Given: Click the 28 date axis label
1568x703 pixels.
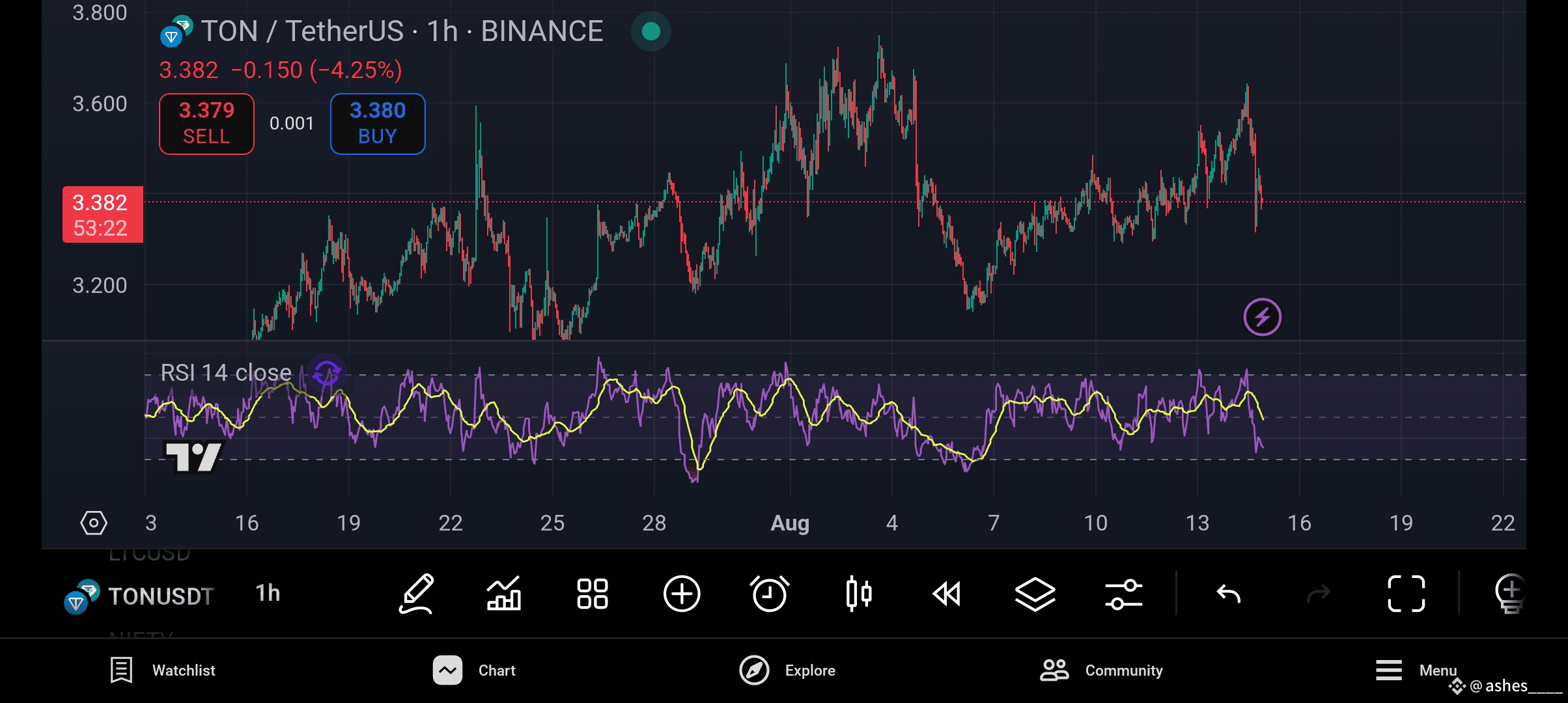Looking at the screenshot, I should tap(654, 523).
